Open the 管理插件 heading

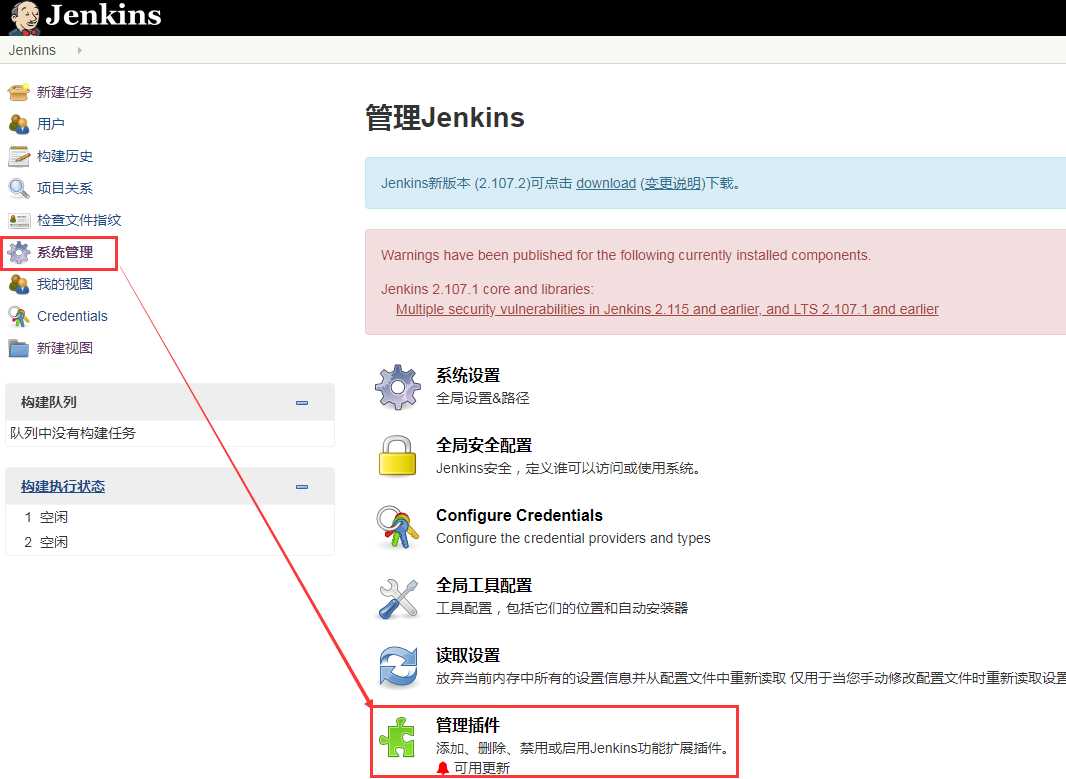coord(468,725)
